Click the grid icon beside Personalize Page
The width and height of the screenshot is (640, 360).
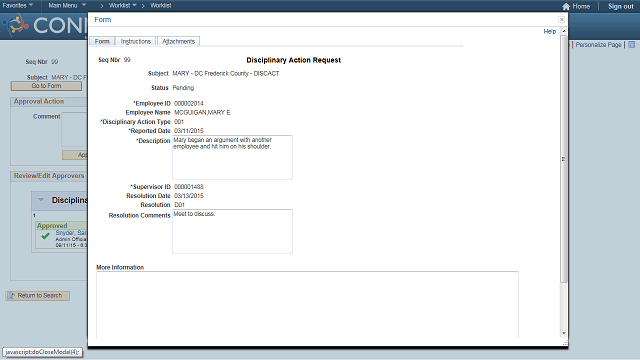[631, 44]
